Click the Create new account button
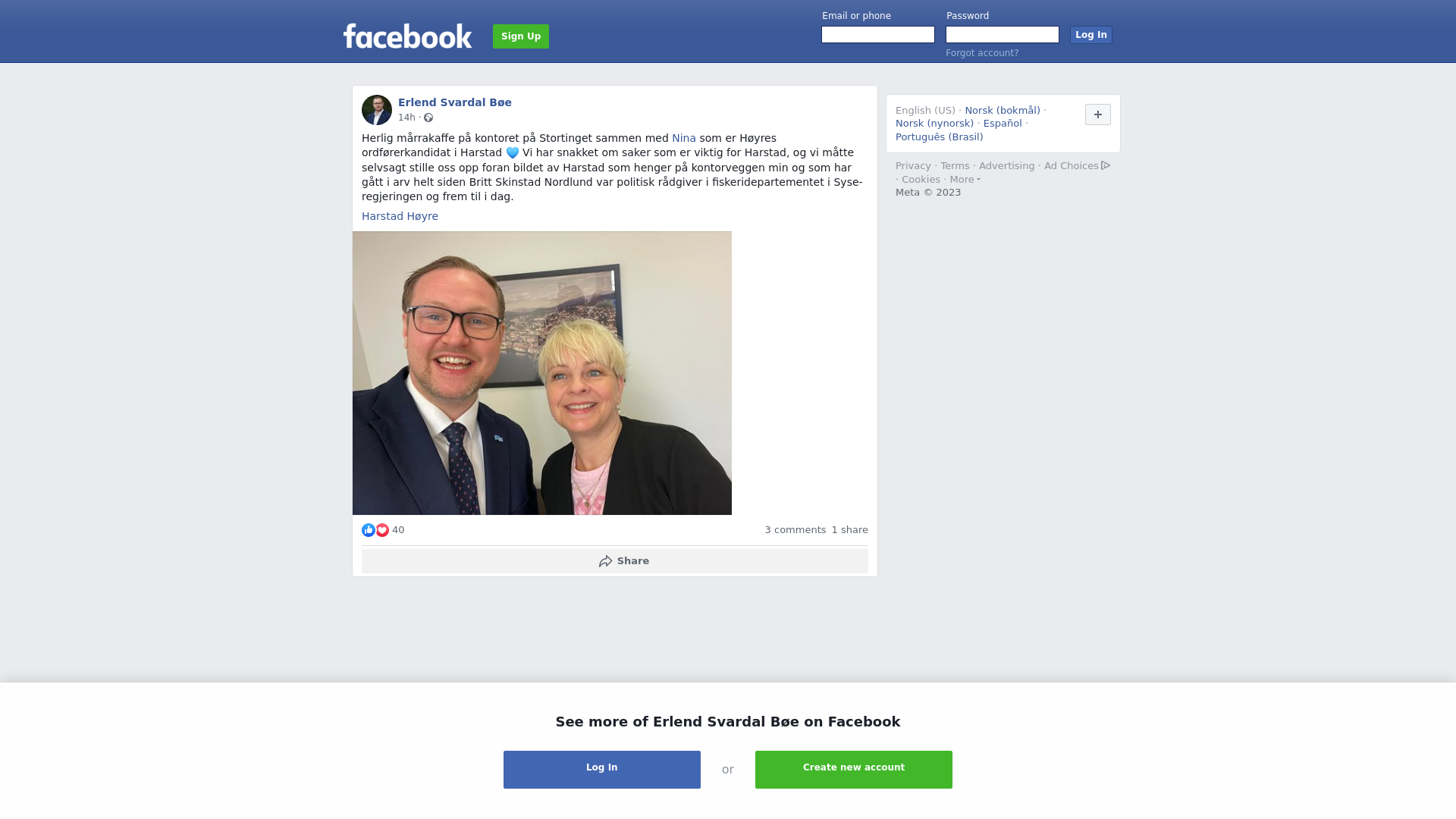The image size is (1456, 819). (x=854, y=770)
